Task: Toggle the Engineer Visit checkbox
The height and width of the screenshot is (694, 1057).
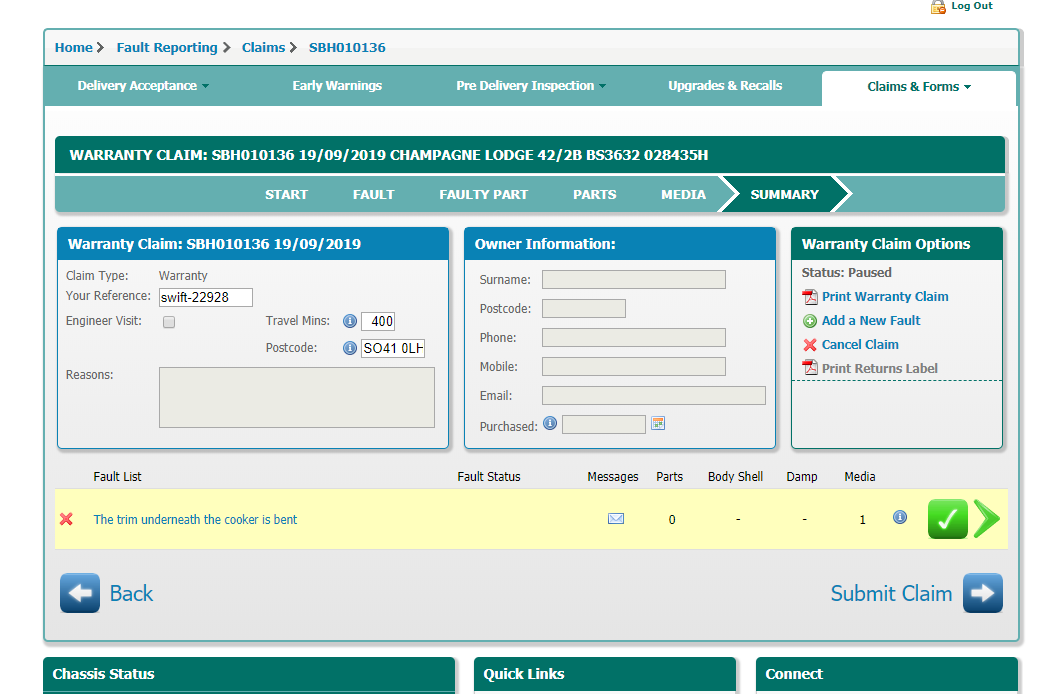Action: (169, 322)
